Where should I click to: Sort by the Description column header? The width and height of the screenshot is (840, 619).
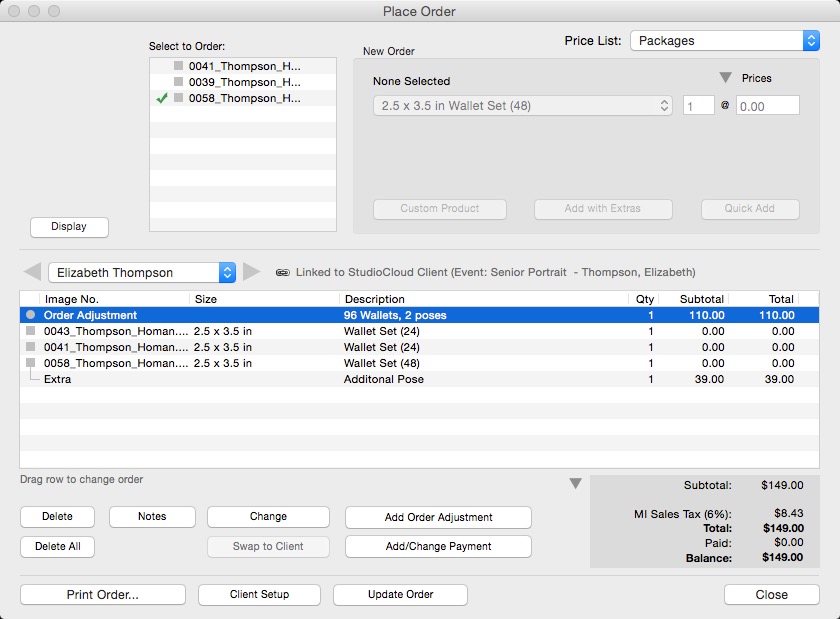click(x=374, y=299)
